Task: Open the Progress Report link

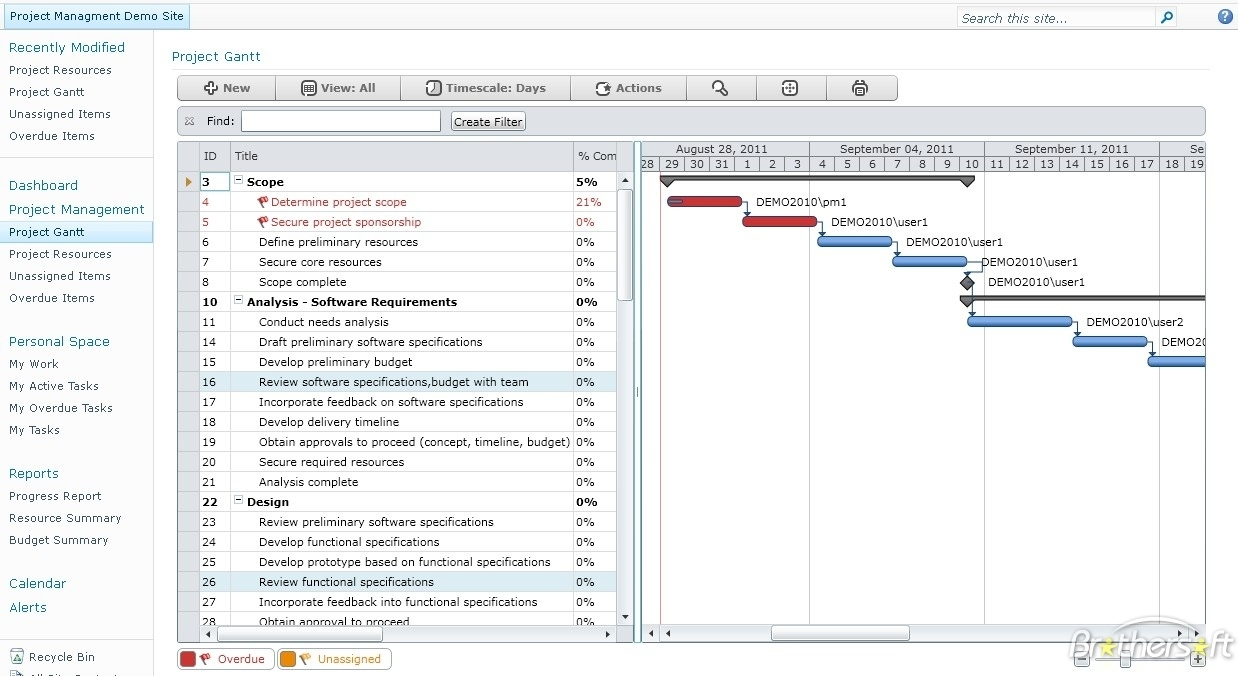Action: click(55, 496)
